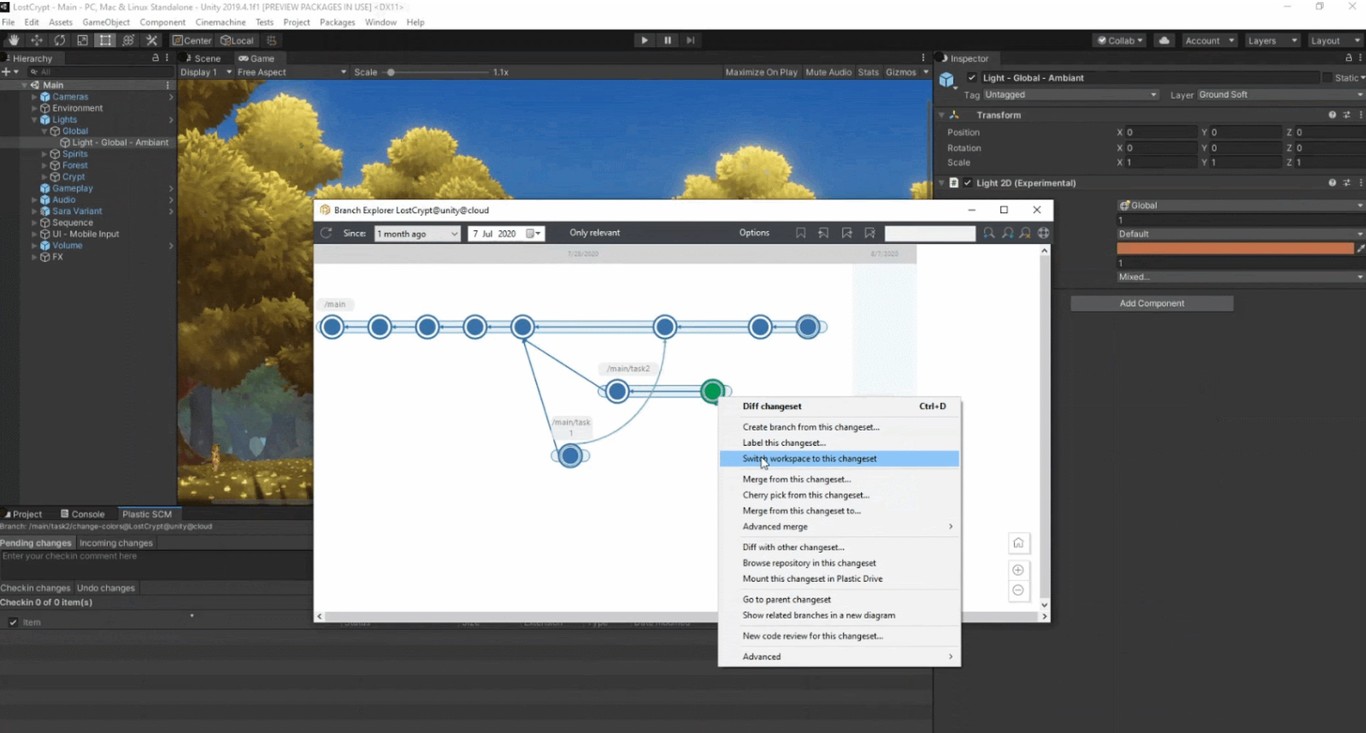
Task: Open the custom editor tools icon
Action: [152, 40]
